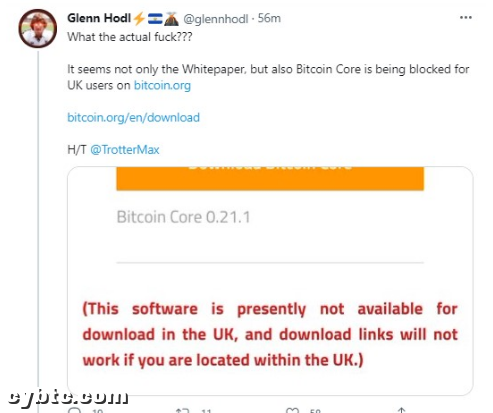The height and width of the screenshot is (413, 493).
Task: Click Glenn Hodl's profile avatar
Action: [37, 28]
